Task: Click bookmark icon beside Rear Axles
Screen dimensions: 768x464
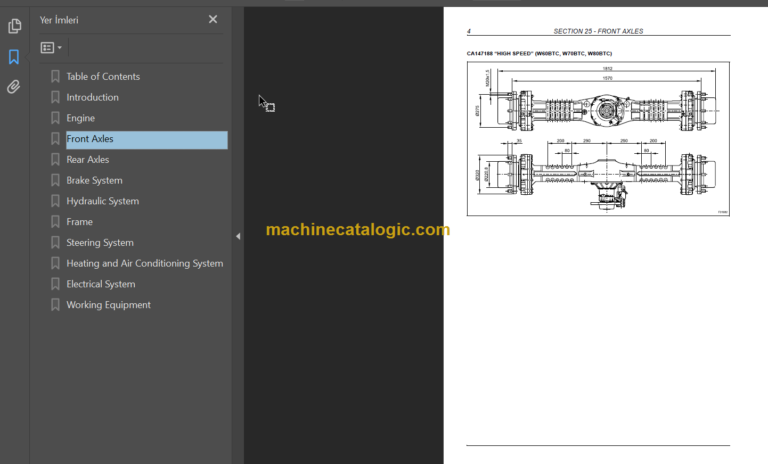Action: pos(55,159)
